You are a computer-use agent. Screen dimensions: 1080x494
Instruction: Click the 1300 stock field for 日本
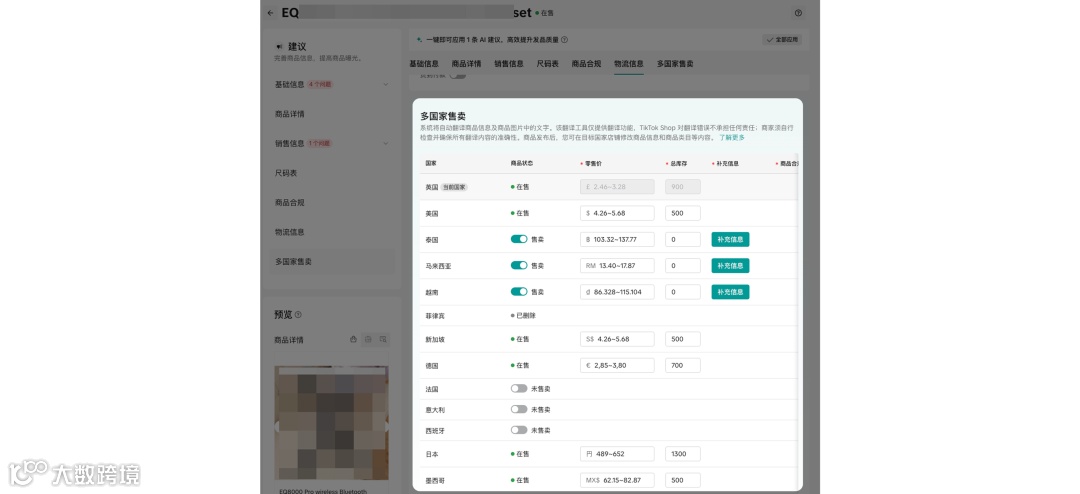[x=683, y=454]
